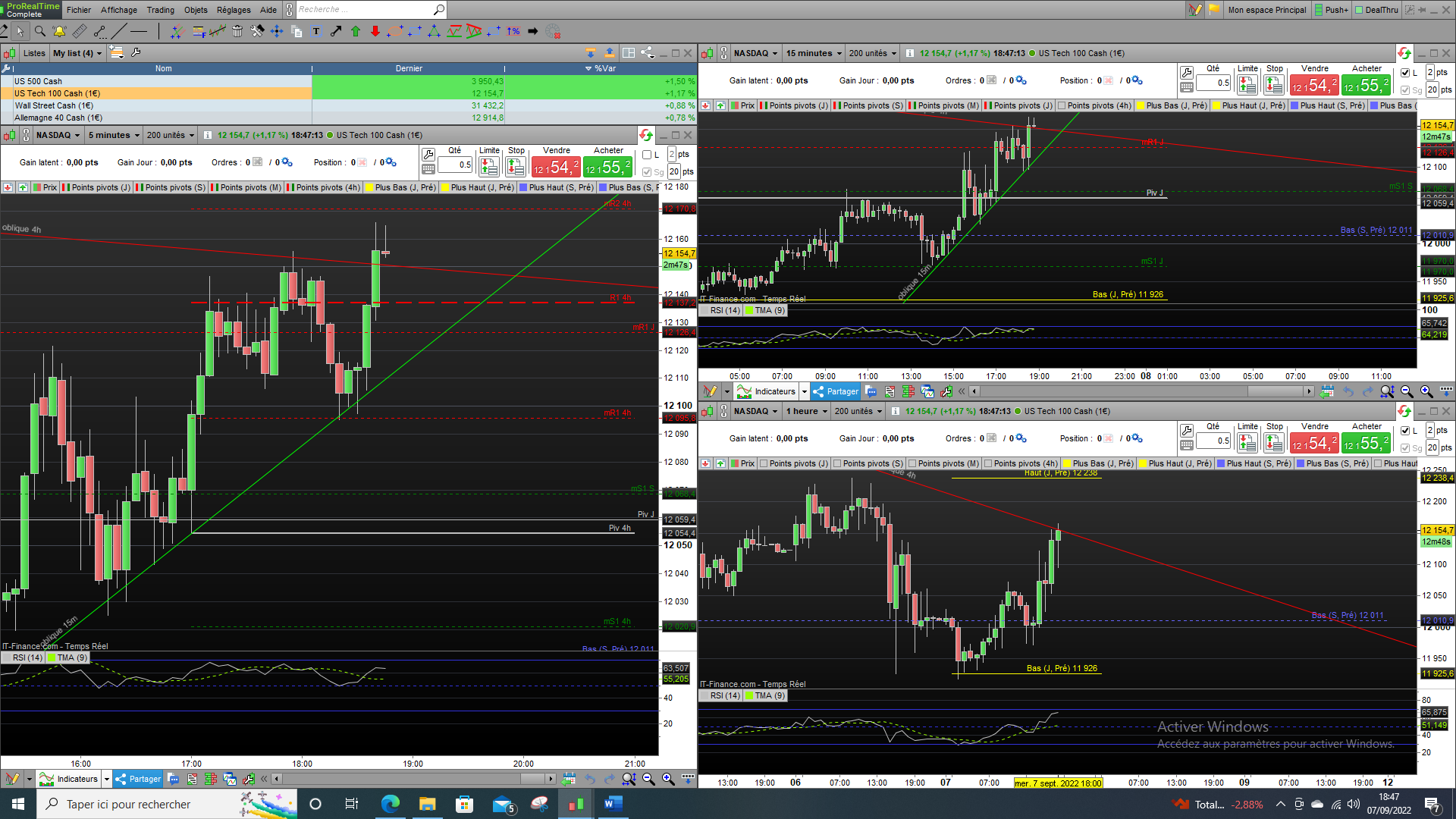Select the green up arrow drawing tool
This screenshot has width=1456, height=819.
356,31
